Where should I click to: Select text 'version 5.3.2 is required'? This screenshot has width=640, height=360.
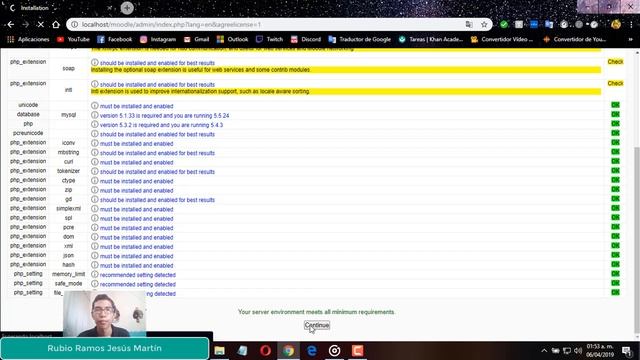pos(130,125)
